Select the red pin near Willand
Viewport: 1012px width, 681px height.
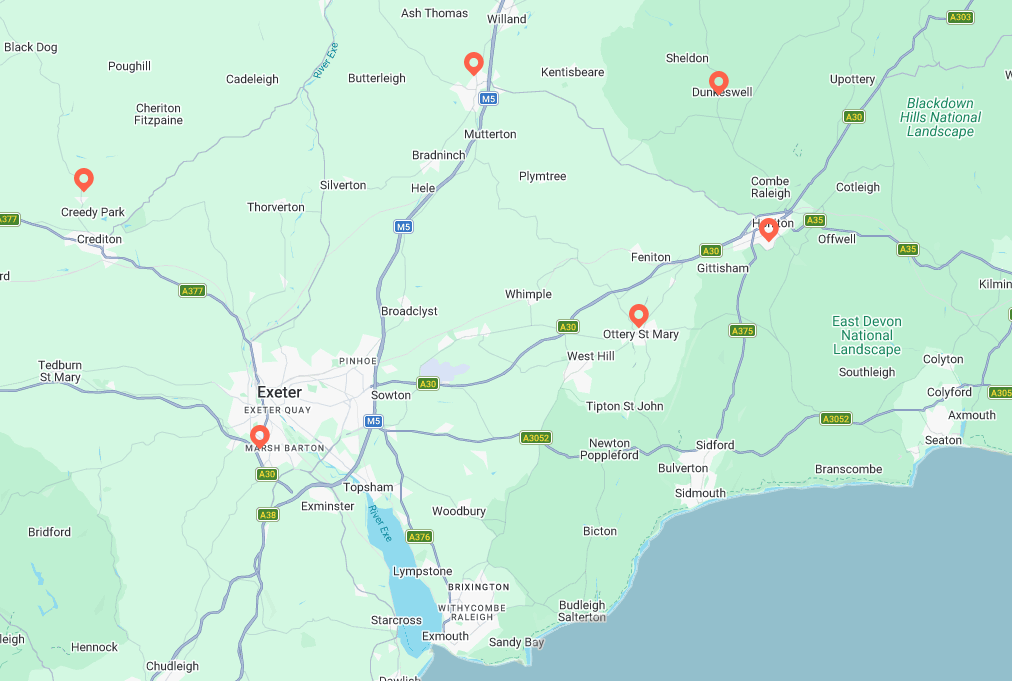474,63
